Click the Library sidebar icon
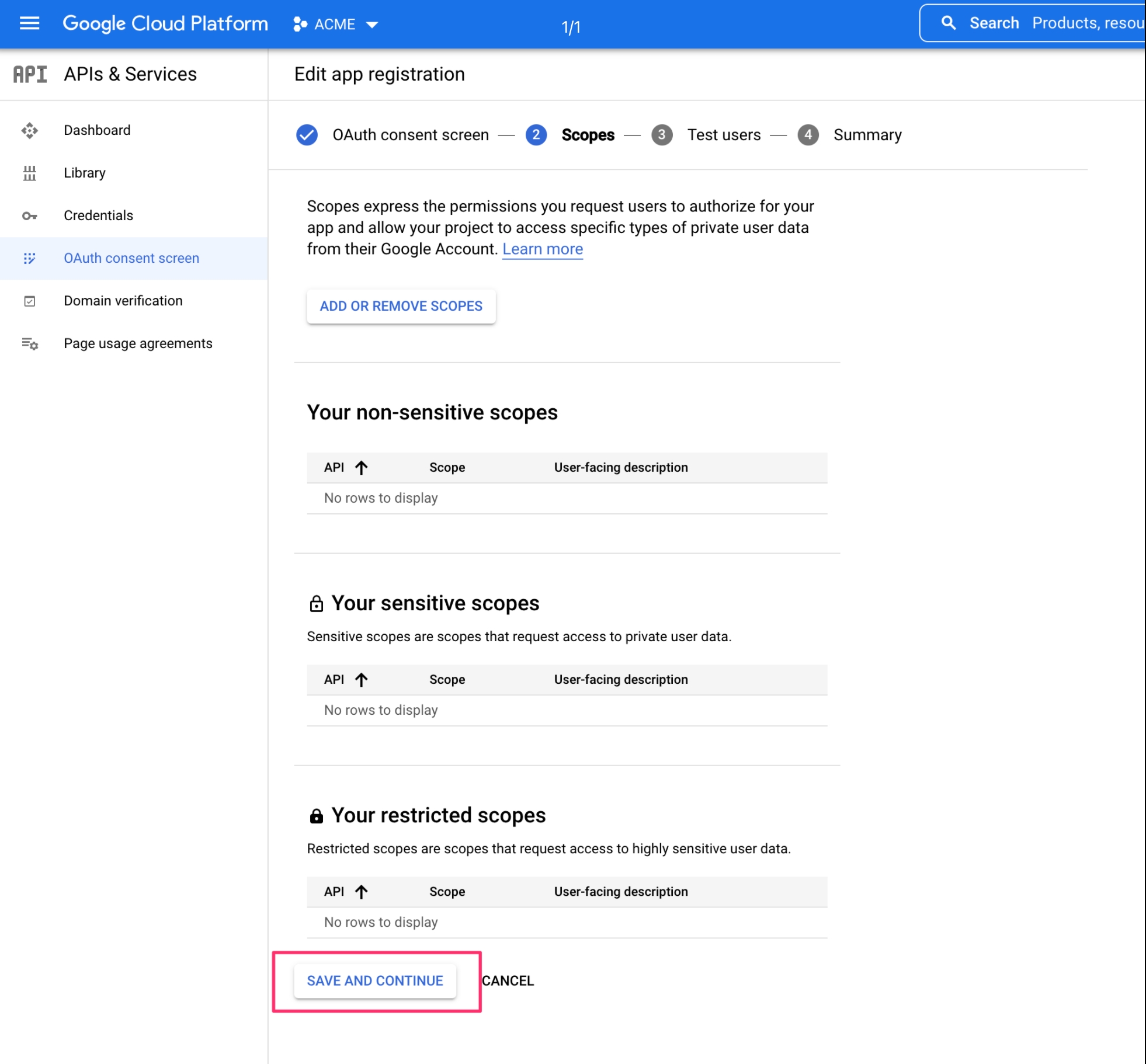Image resolution: width=1146 pixels, height=1064 pixels. [x=29, y=173]
